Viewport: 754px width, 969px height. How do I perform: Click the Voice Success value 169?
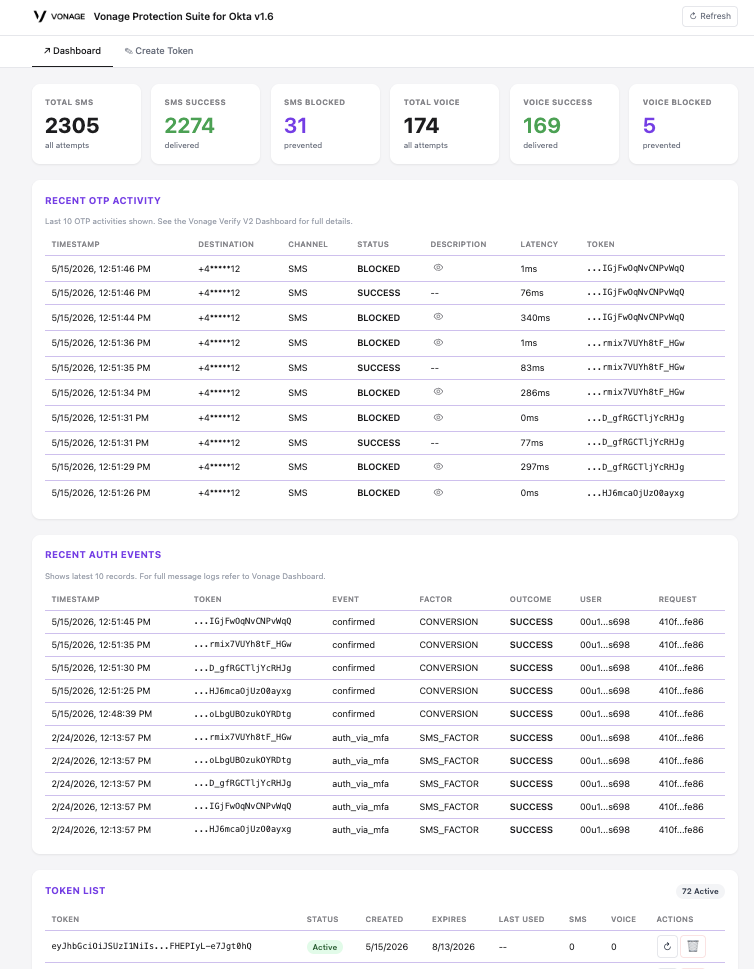tap(541, 125)
